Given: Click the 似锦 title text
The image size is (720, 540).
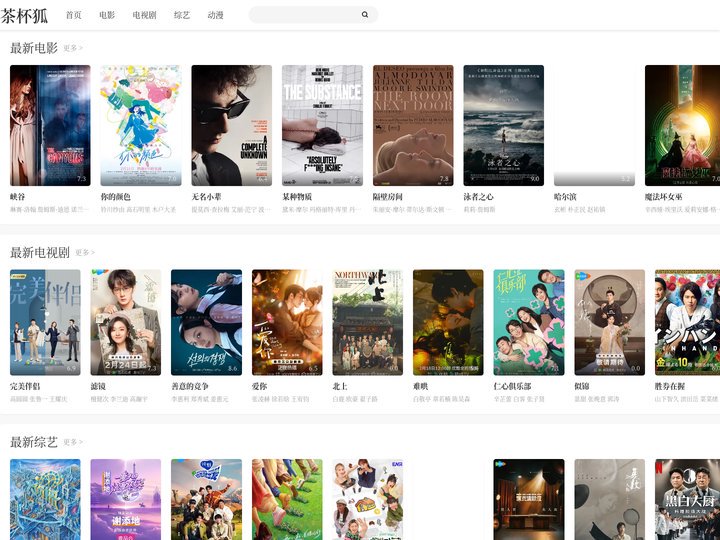Looking at the screenshot, I should point(582,386).
